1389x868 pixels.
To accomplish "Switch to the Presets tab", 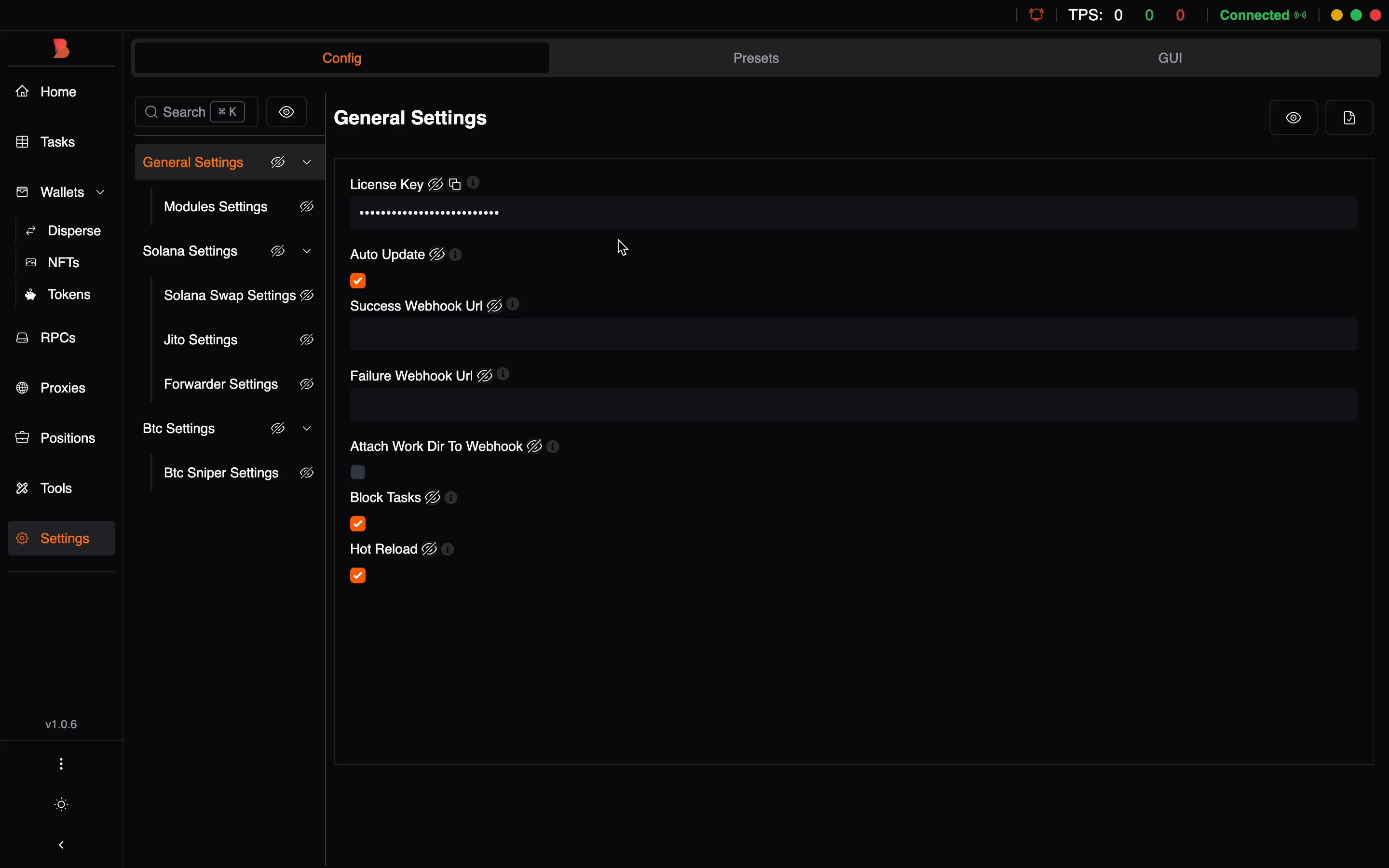I will pyautogui.click(x=756, y=58).
